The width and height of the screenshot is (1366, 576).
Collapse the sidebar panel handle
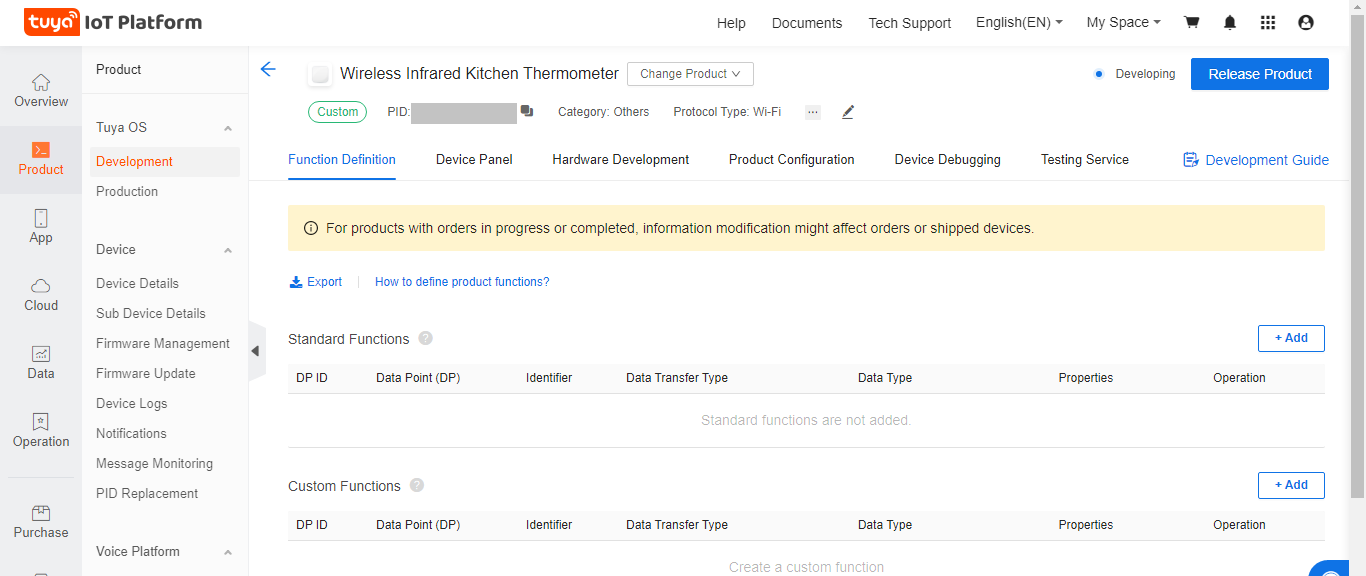click(x=256, y=351)
